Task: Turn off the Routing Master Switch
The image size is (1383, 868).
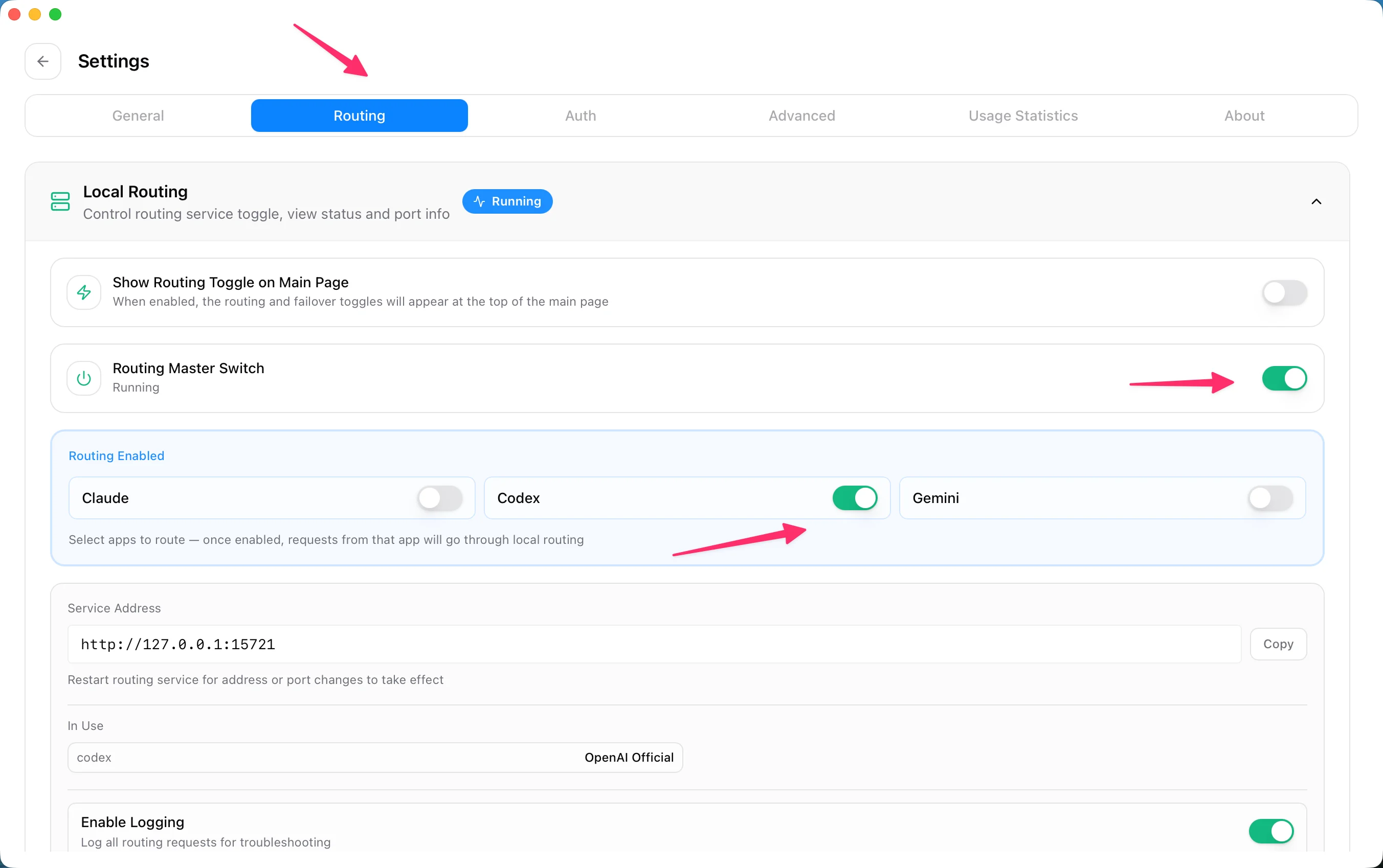Action: pyautogui.click(x=1284, y=378)
